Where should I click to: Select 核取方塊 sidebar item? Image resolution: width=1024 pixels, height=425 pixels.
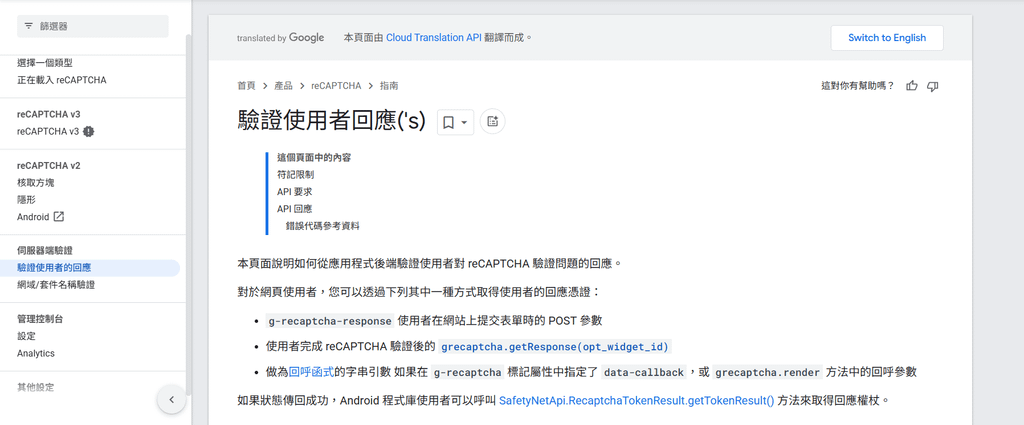[x=35, y=183]
